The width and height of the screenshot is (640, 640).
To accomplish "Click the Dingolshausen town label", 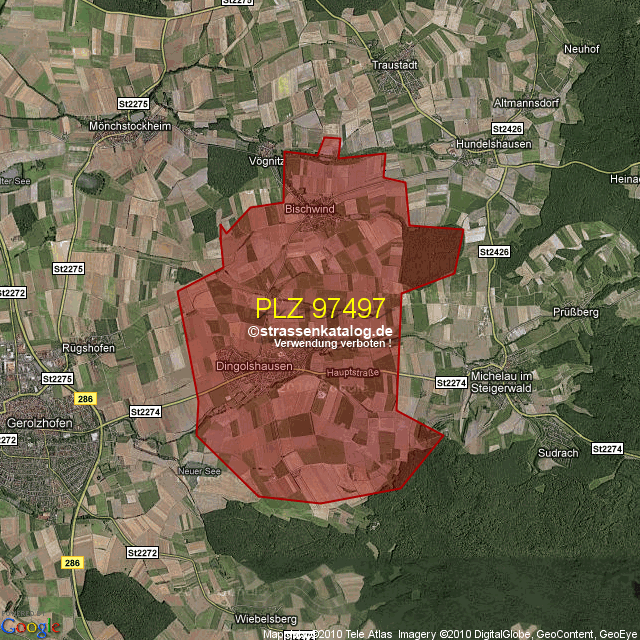I will point(254,367).
